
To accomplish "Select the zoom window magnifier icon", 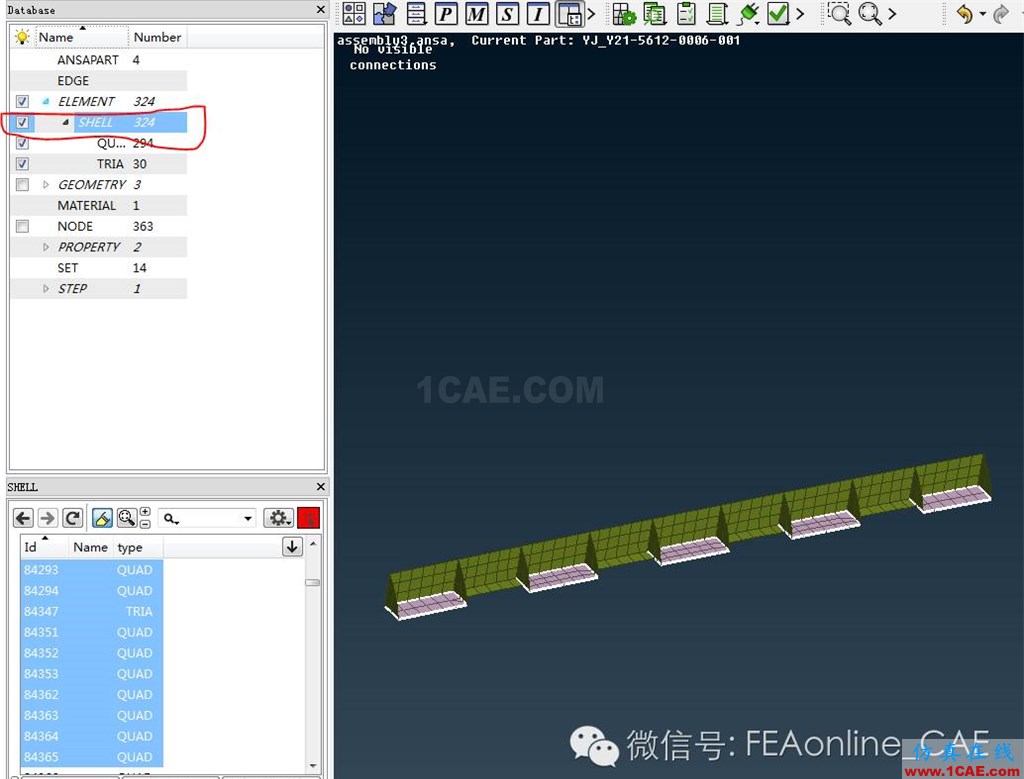I will pyautogui.click(x=839, y=14).
